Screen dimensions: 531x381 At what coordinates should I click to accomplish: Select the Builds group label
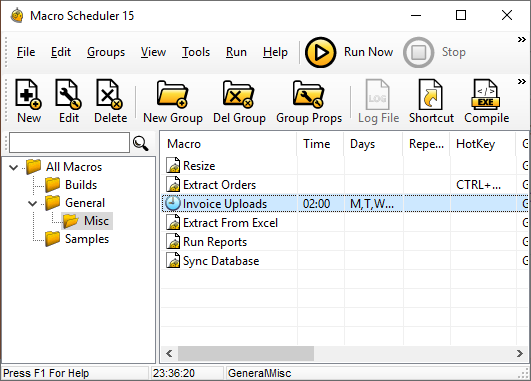(81, 185)
